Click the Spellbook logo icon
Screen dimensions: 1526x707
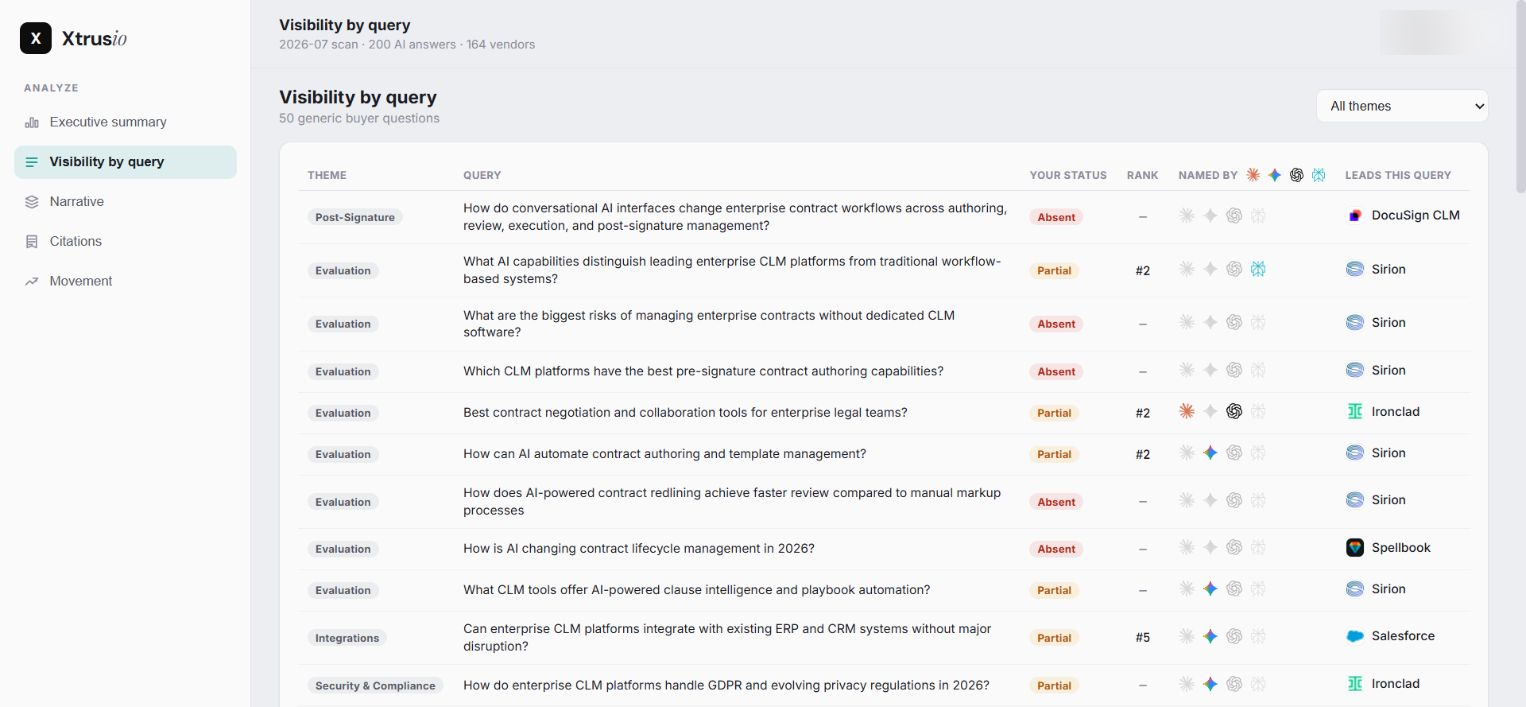click(1355, 548)
